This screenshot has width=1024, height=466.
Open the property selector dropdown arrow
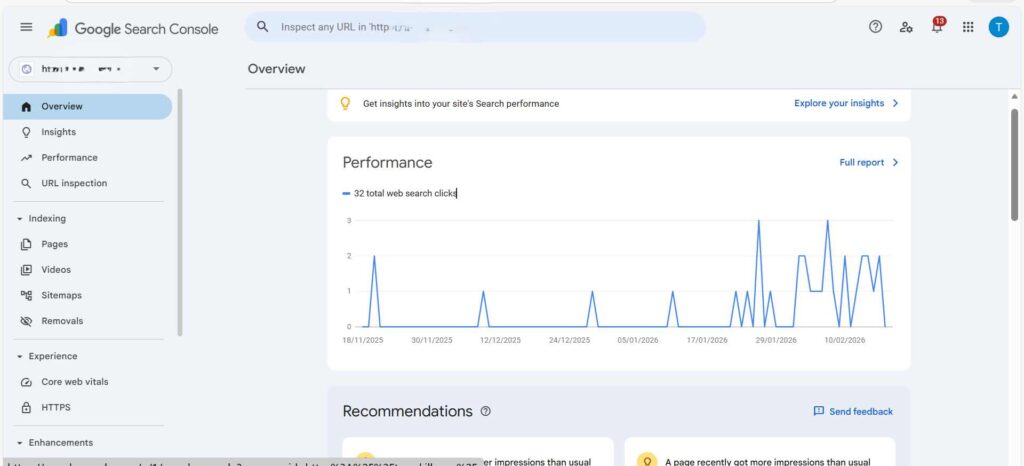point(156,69)
